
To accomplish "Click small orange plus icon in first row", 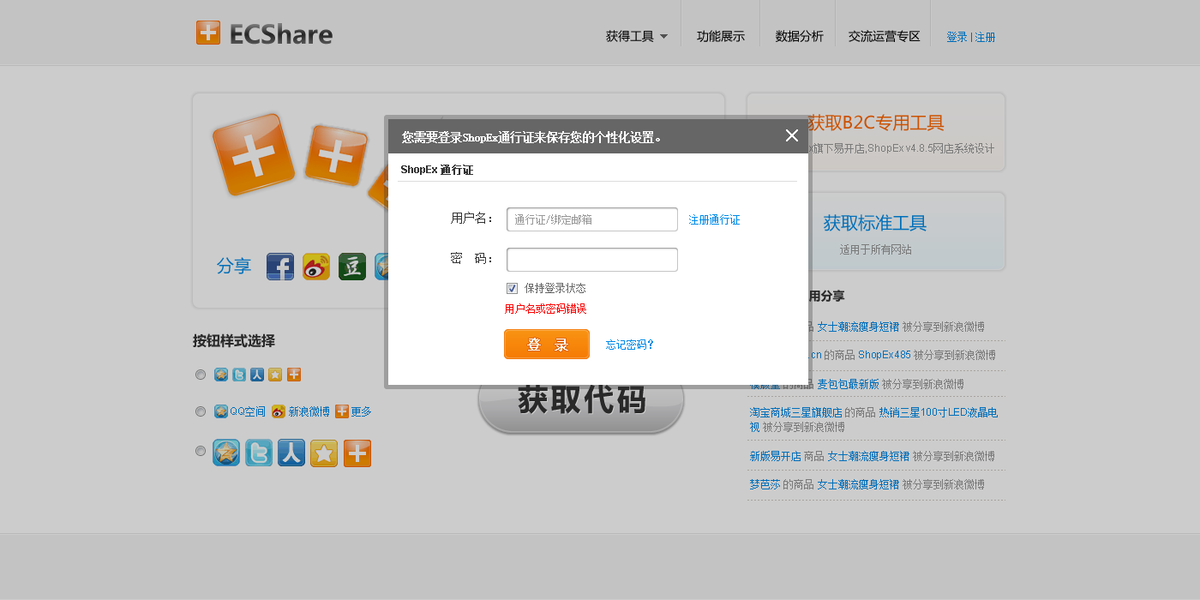I will coord(294,374).
